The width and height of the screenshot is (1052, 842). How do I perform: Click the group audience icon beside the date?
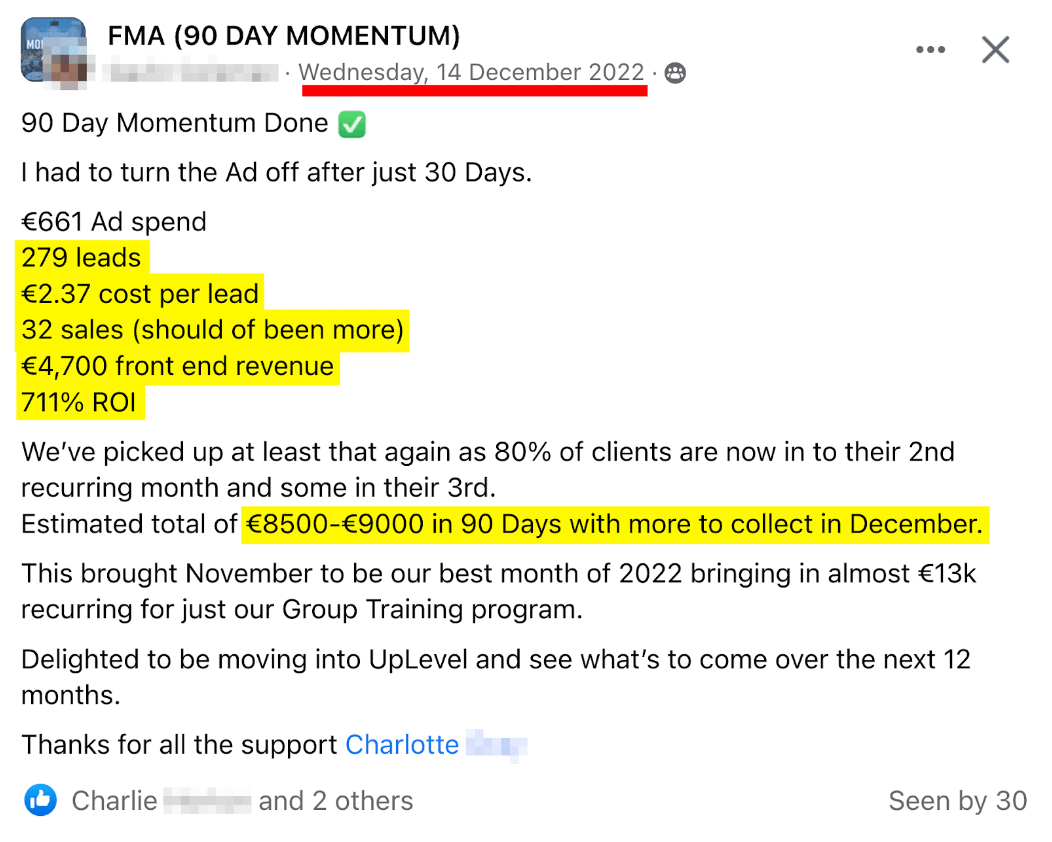pyautogui.click(x=675, y=72)
